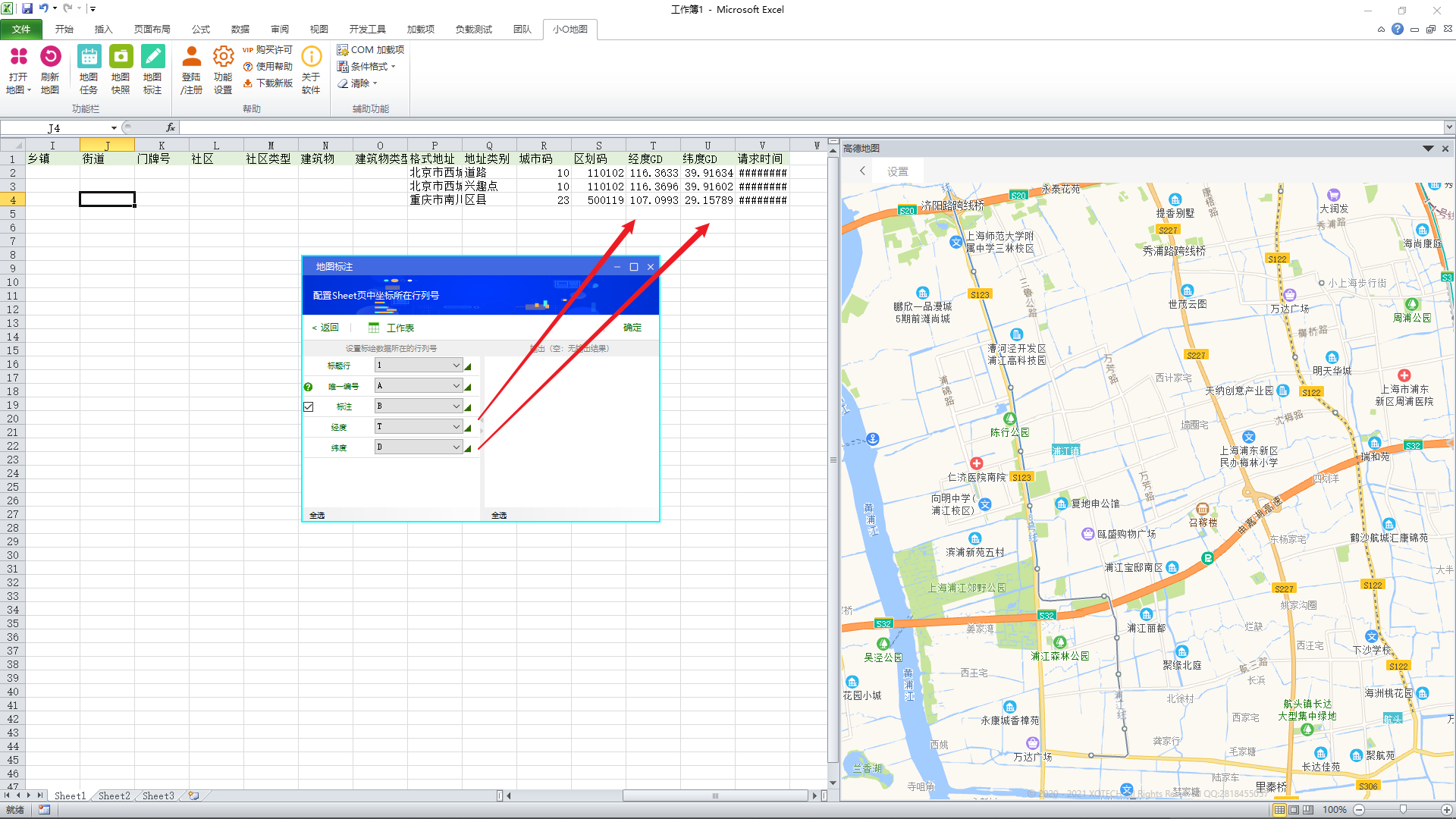Expand 条件格式 dropdown in ribbon
Viewport: 1456px width, 819px height.
(373, 67)
